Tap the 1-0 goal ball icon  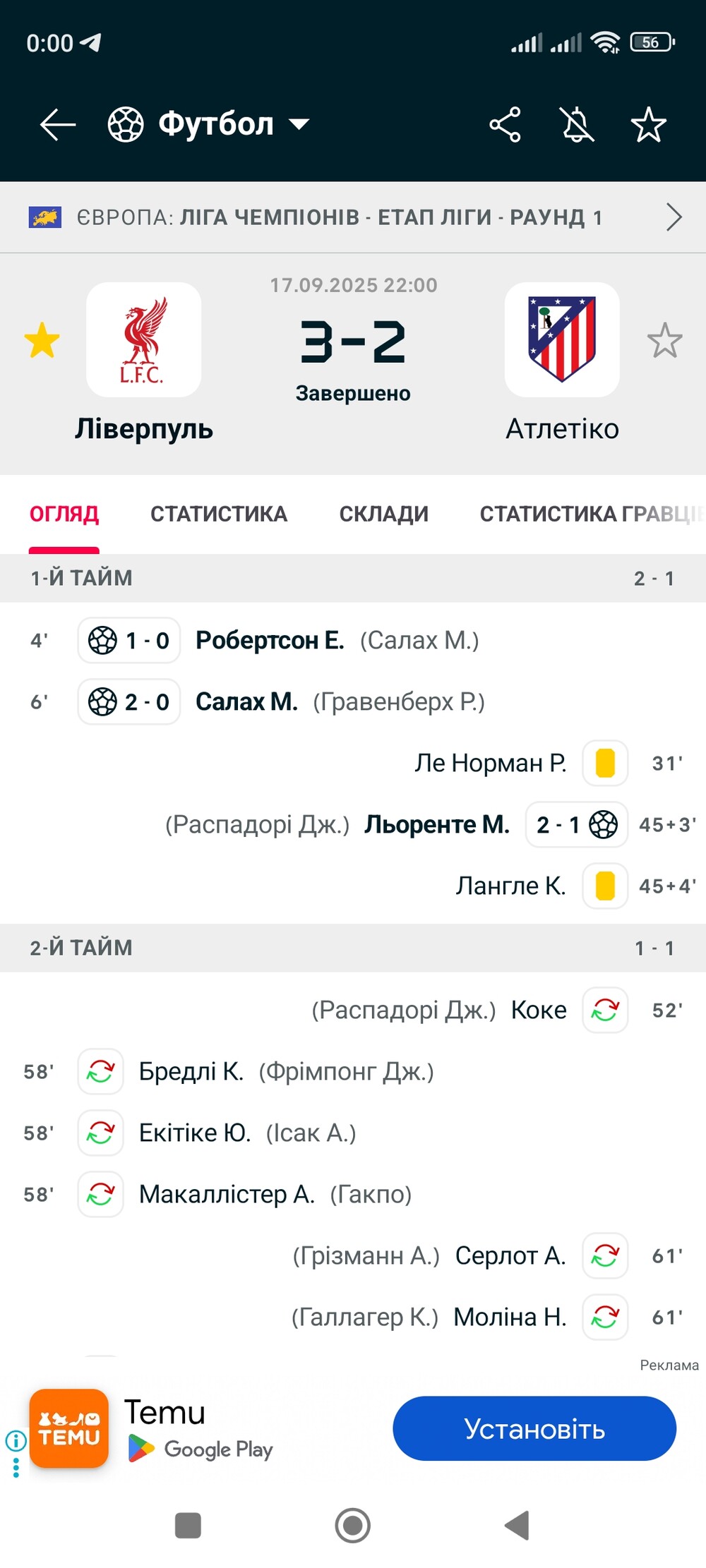[102, 641]
